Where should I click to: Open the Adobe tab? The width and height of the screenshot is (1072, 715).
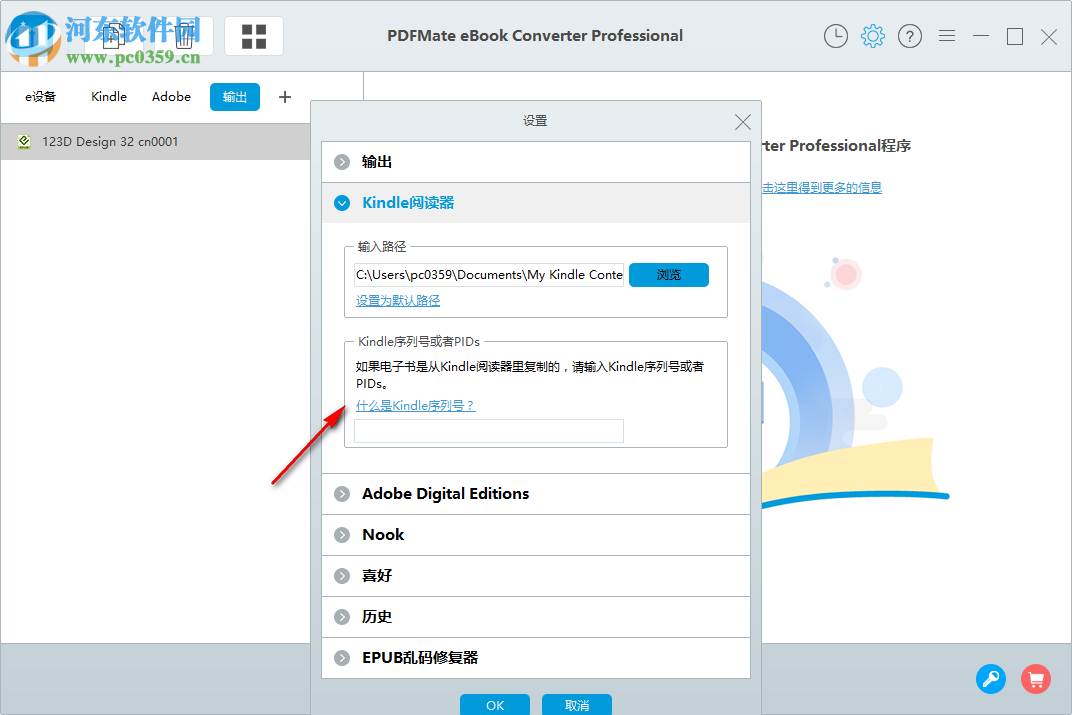pos(171,96)
